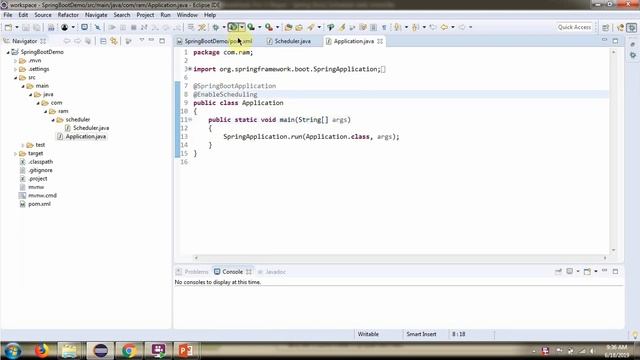Switch to the Scheduler.java editor tab
This screenshot has height=360, width=640.
(292, 41)
